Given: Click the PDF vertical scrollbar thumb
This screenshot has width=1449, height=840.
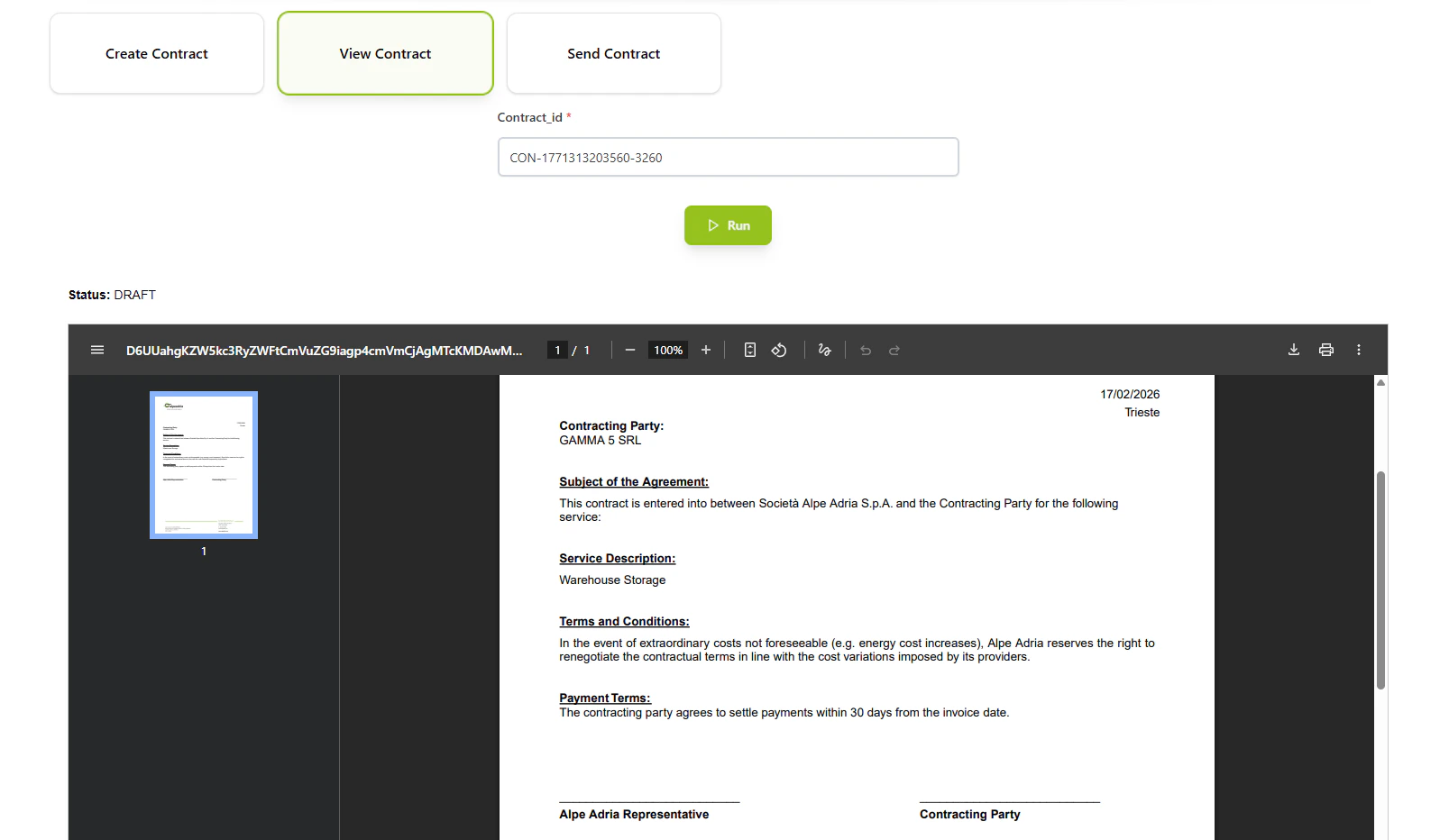Looking at the screenshot, I should pyautogui.click(x=1380, y=580).
